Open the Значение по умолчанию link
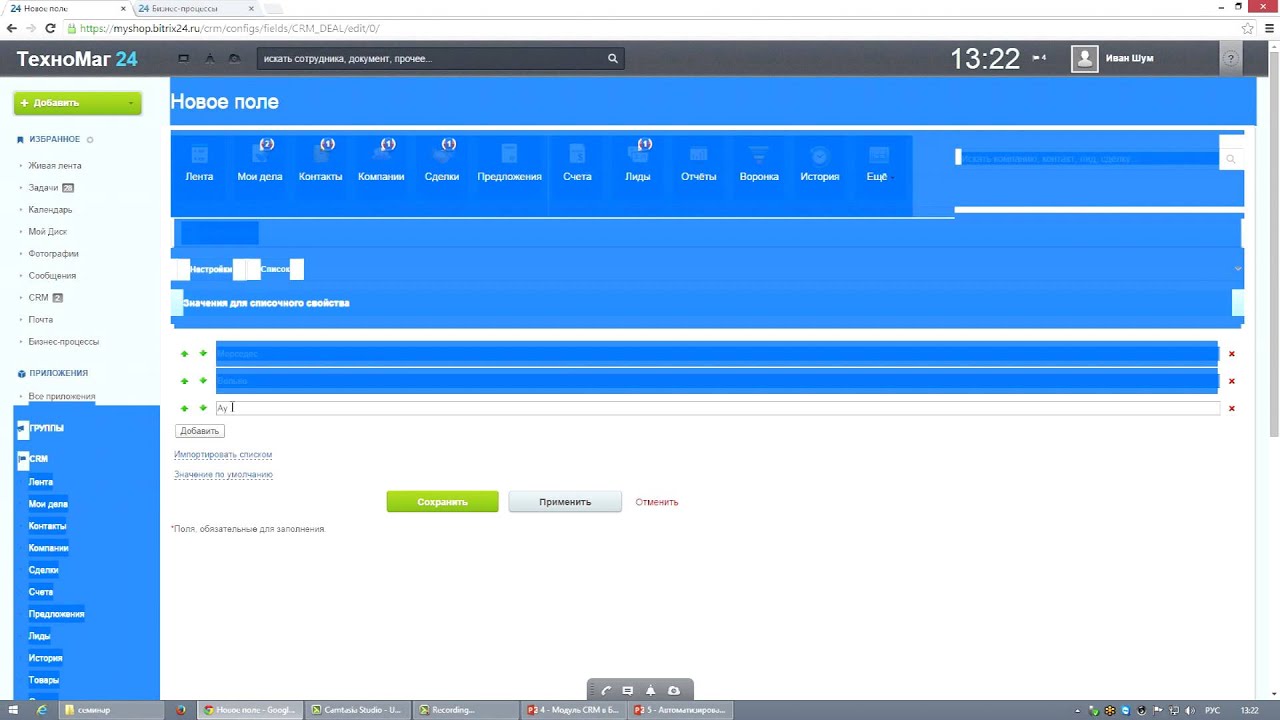This screenshot has height=720, width=1280. tap(223, 475)
